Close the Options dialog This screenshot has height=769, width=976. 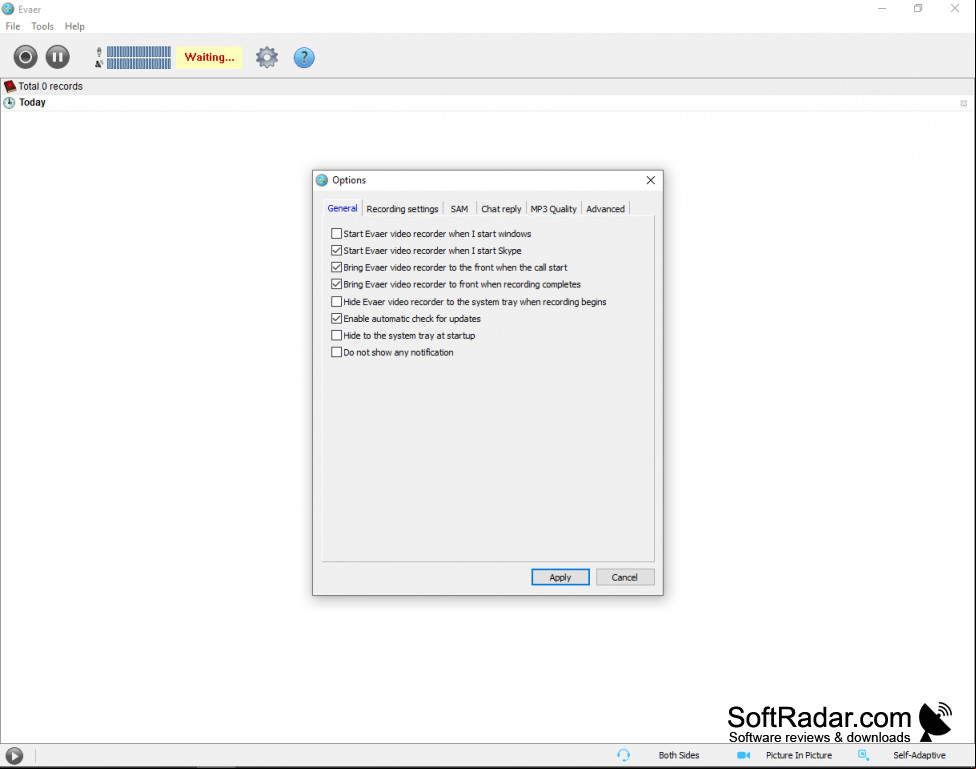coord(650,180)
